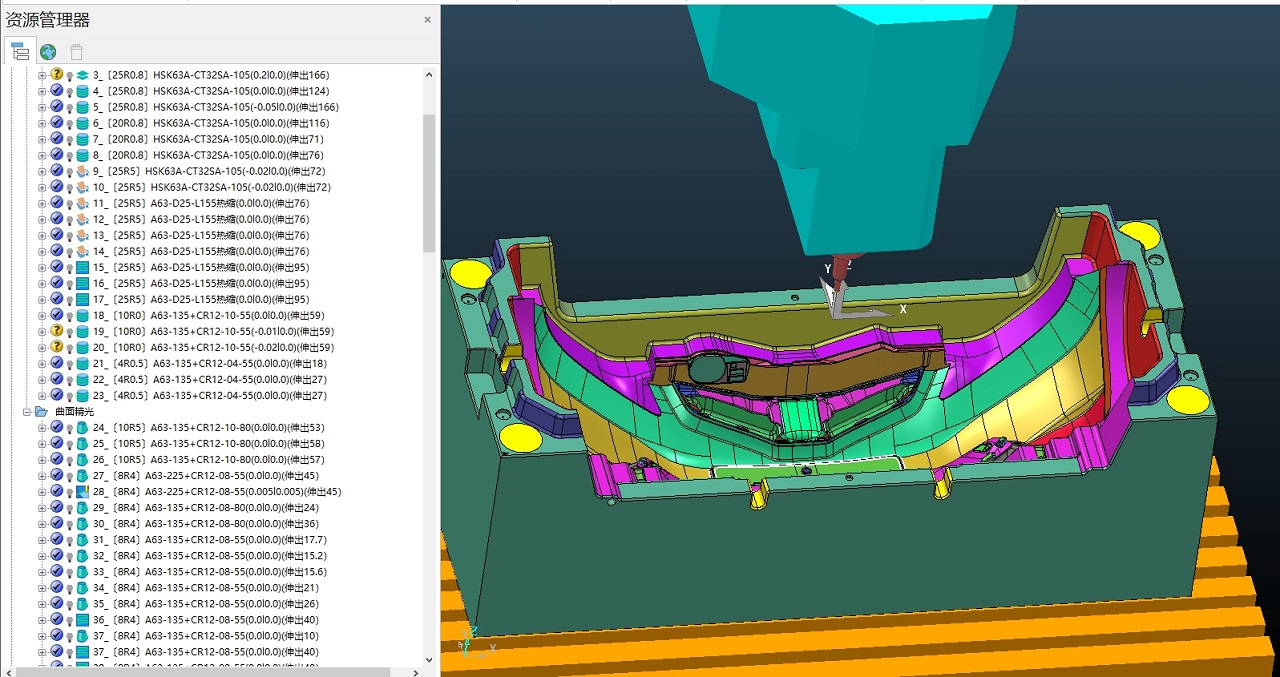Click the strategy icon of toolpath 9
The height and width of the screenshot is (677, 1280).
(82, 171)
